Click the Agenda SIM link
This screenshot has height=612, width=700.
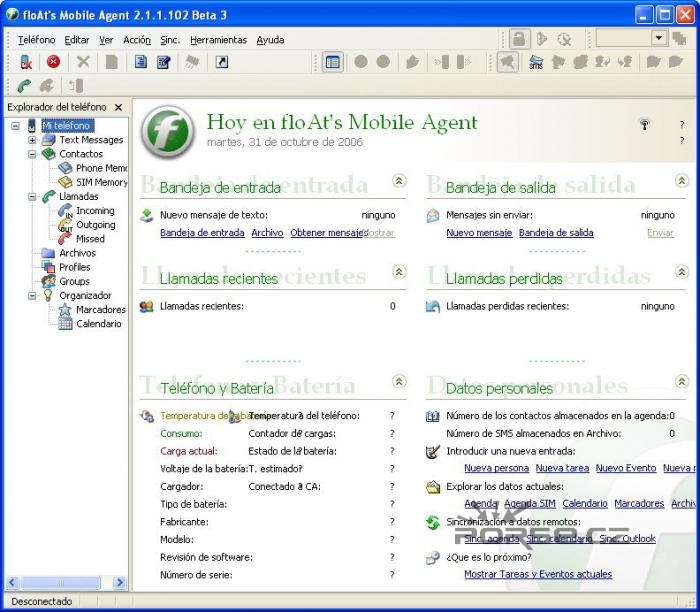530,504
